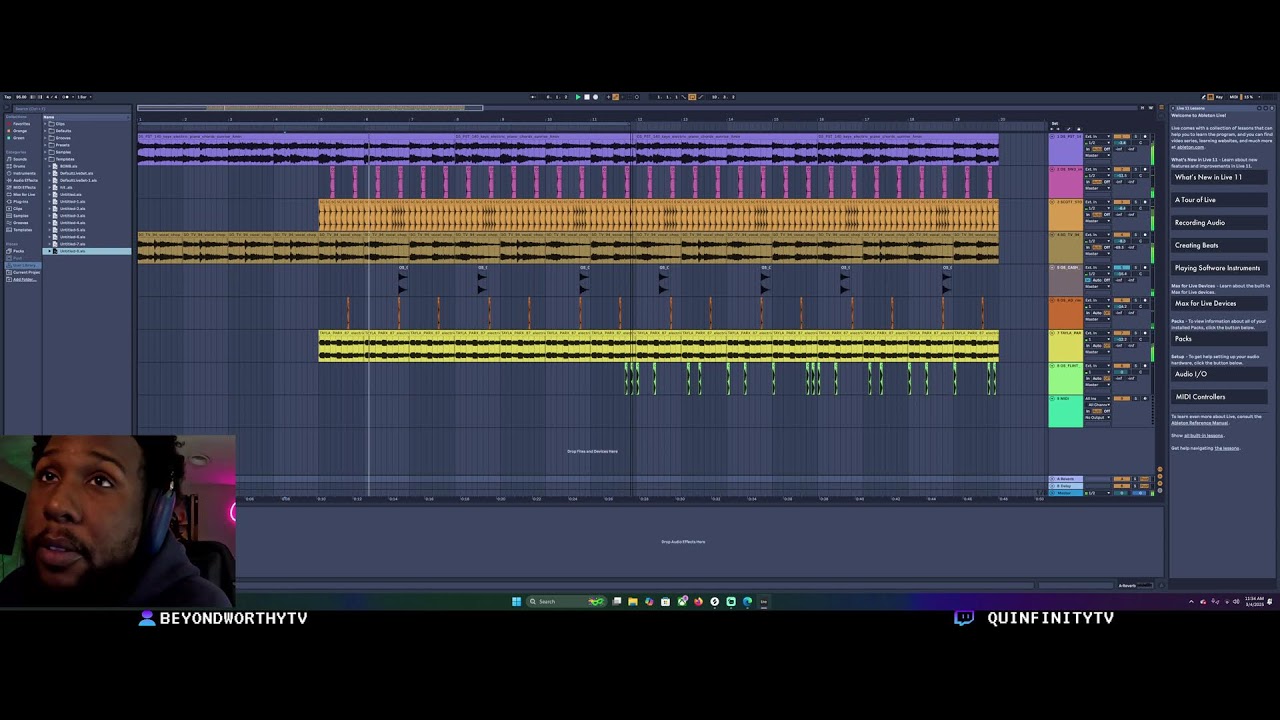This screenshot has height=720, width=1280.
Task: Select Favorites collection
Action: 18,124
